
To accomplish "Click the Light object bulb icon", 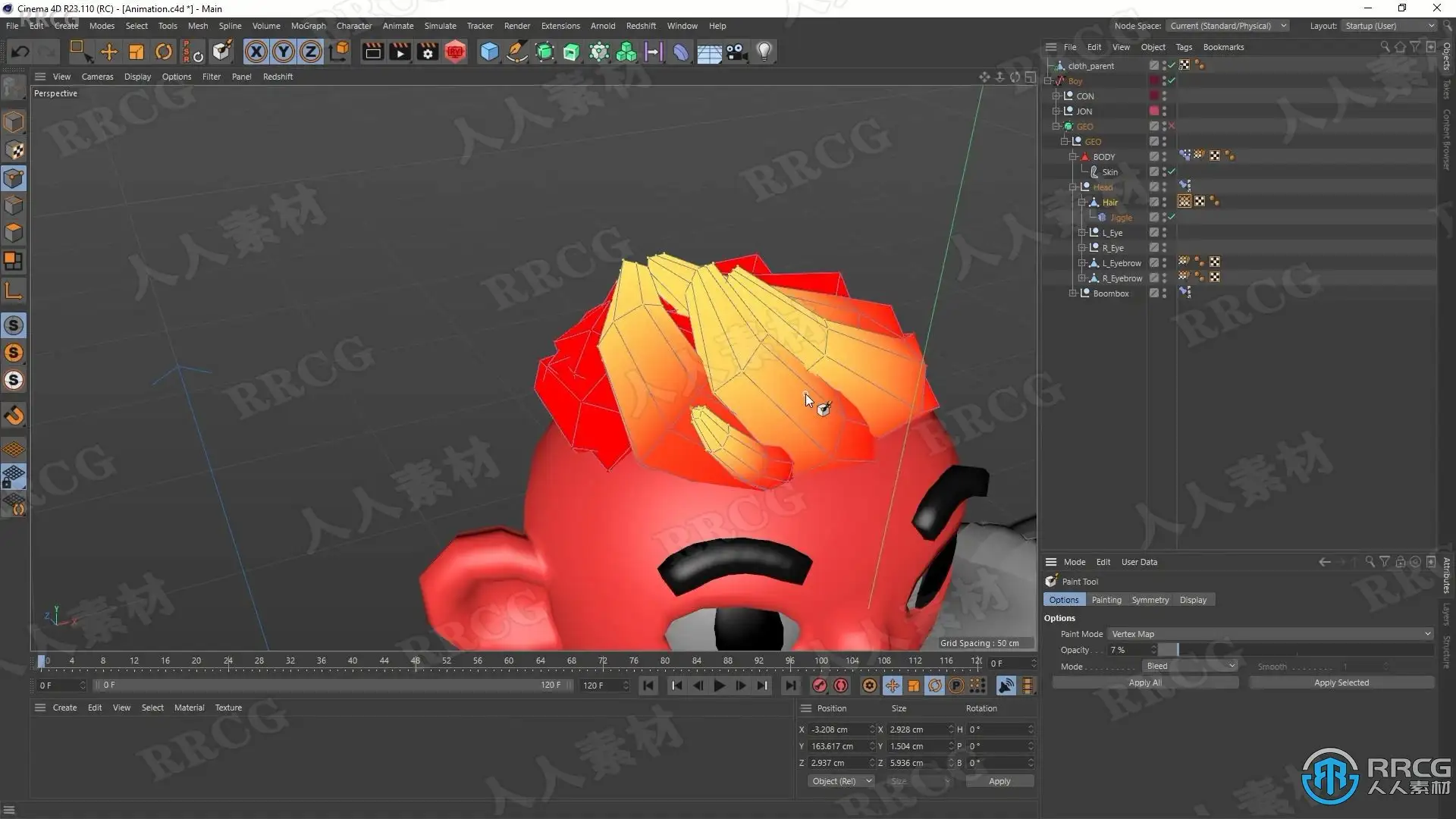I will point(764,52).
